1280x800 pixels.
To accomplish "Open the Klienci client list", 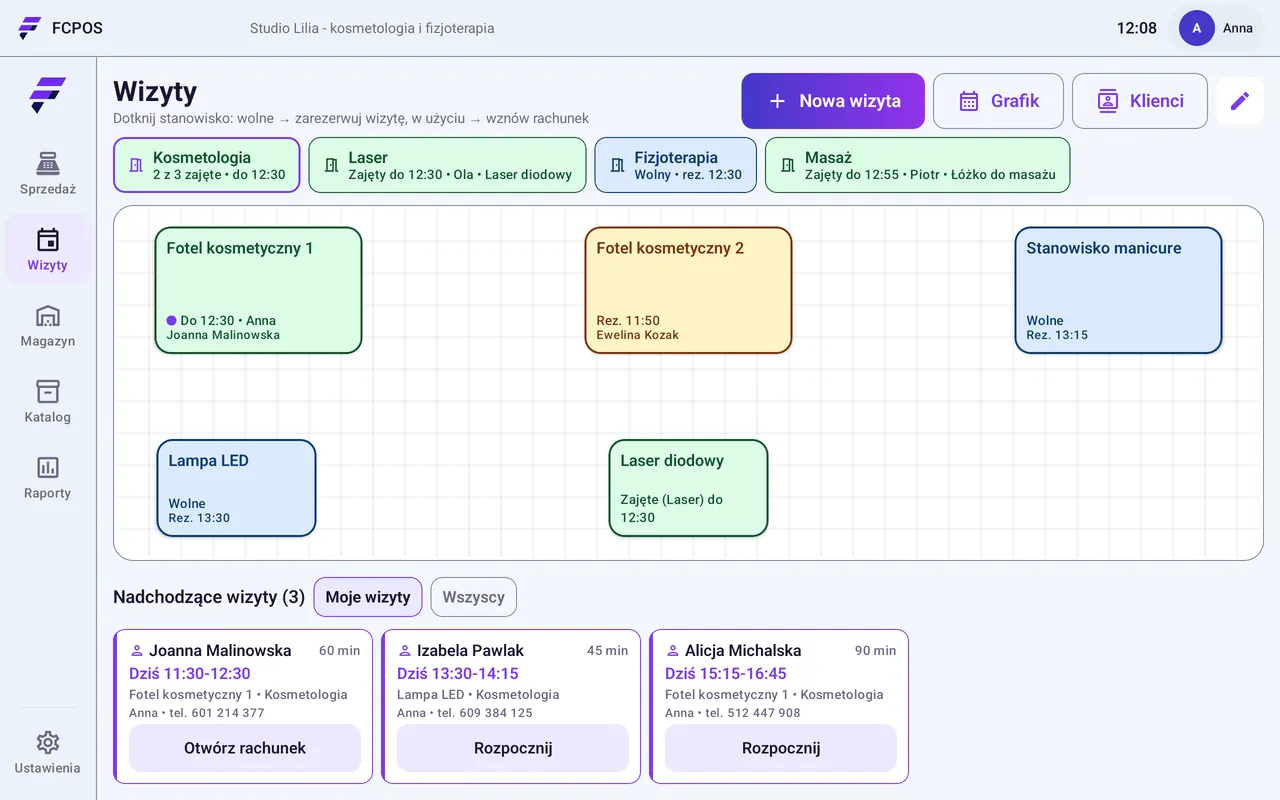I will click(1140, 101).
